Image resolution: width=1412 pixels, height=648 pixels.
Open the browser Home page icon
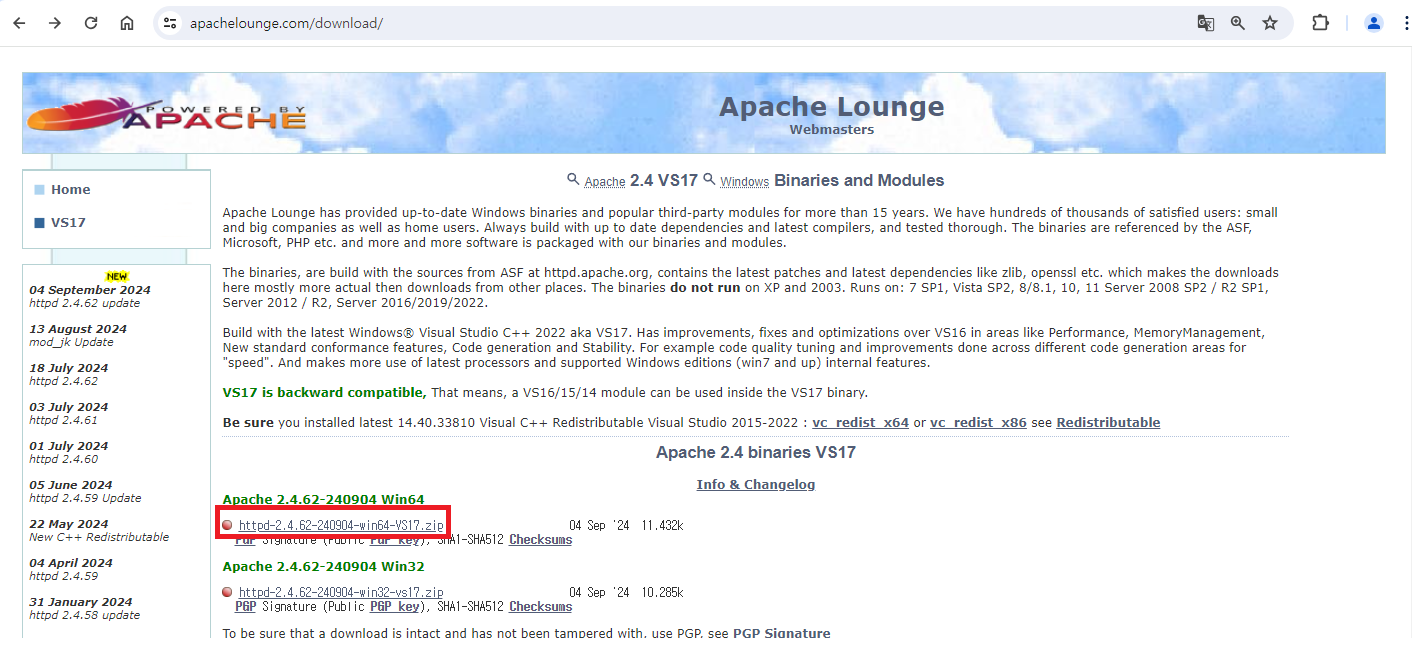(127, 23)
